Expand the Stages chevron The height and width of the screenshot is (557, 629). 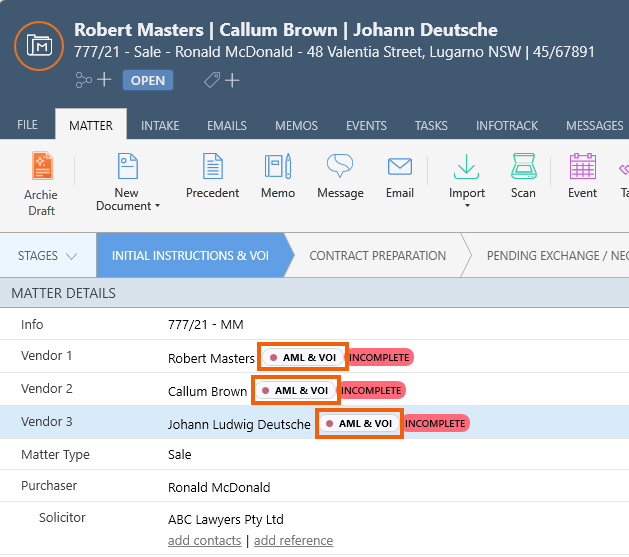point(71,256)
